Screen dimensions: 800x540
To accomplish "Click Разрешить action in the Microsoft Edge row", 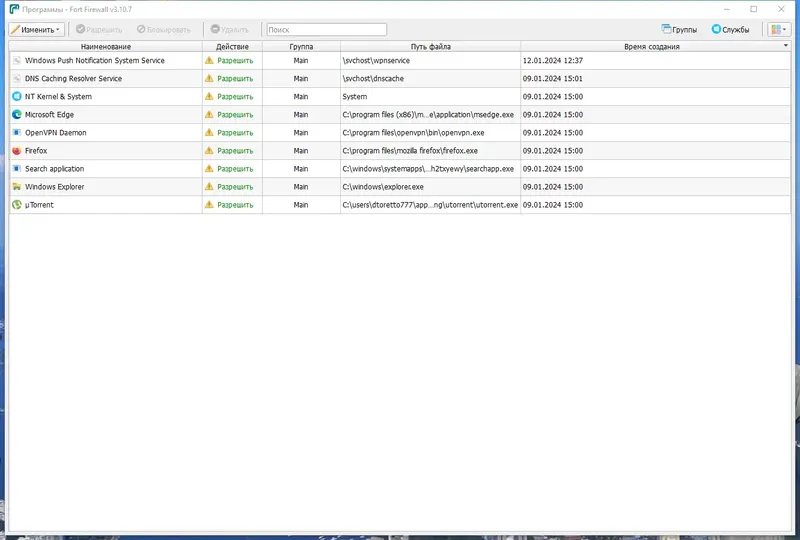I will click(x=235, y=114).
